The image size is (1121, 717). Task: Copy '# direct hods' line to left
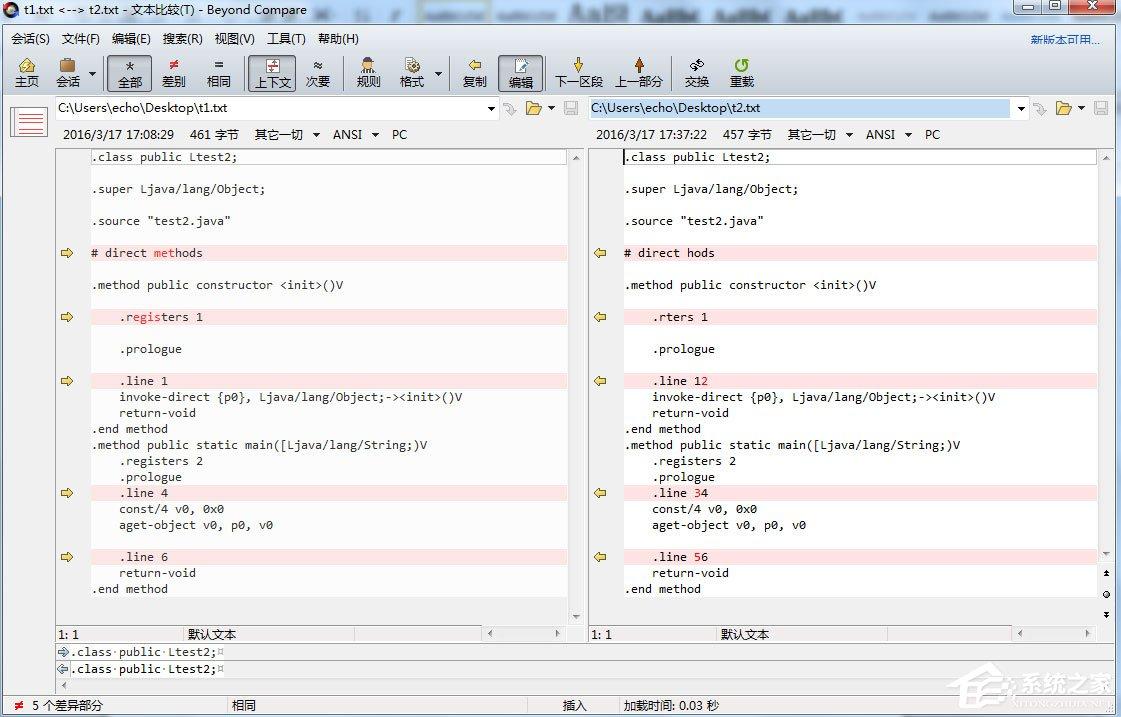click(x=600, y=253)
